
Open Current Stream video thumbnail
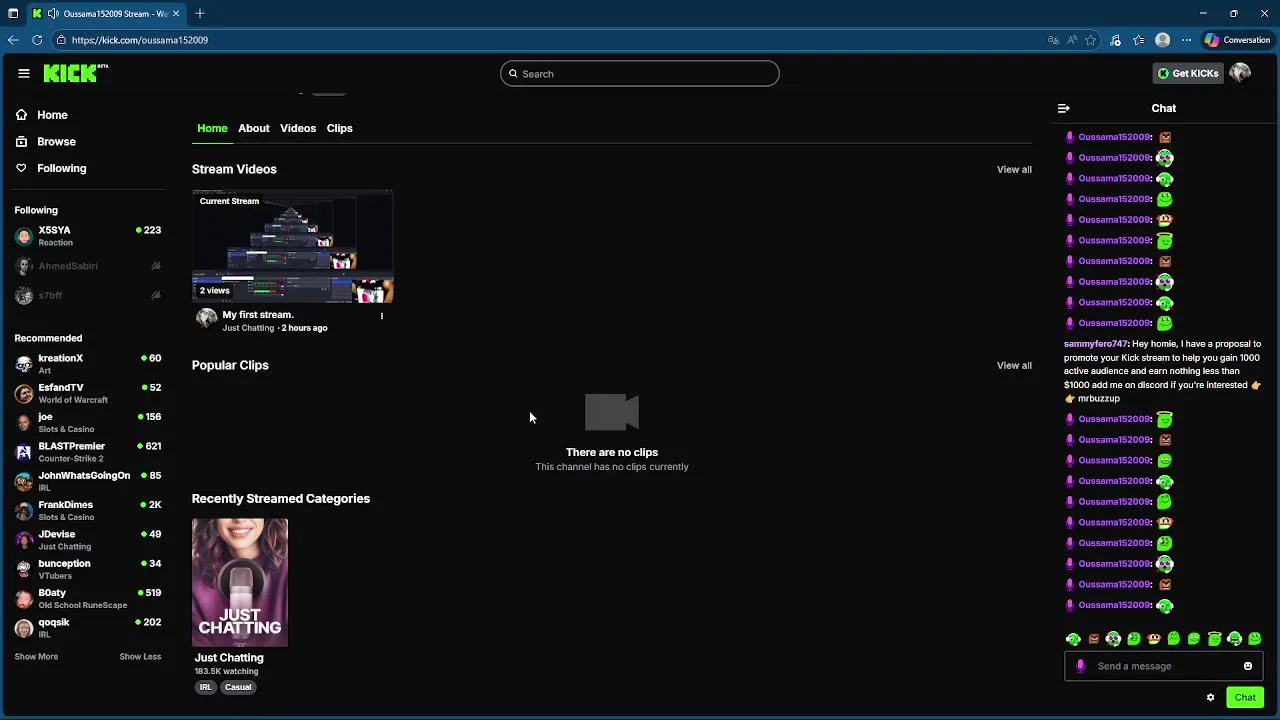point(292,246)
